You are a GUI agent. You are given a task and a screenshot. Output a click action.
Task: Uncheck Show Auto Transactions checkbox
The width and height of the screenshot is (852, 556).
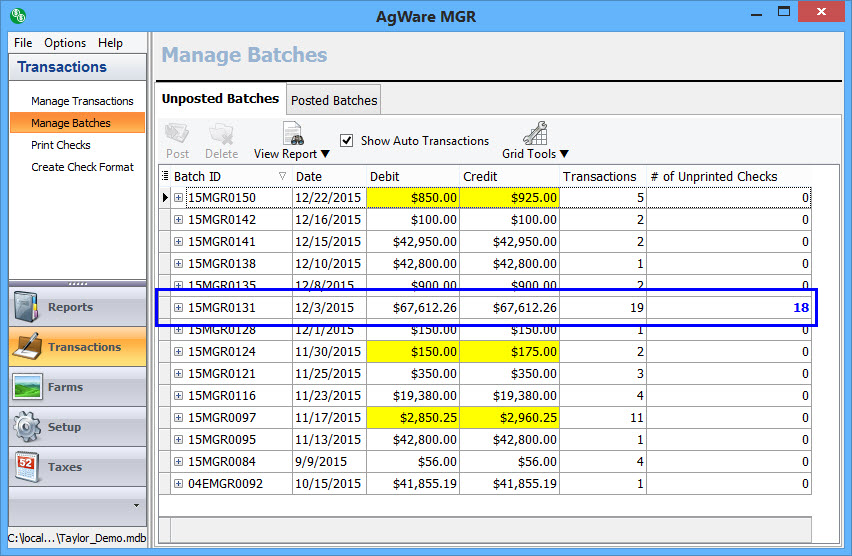click(347, 141)
